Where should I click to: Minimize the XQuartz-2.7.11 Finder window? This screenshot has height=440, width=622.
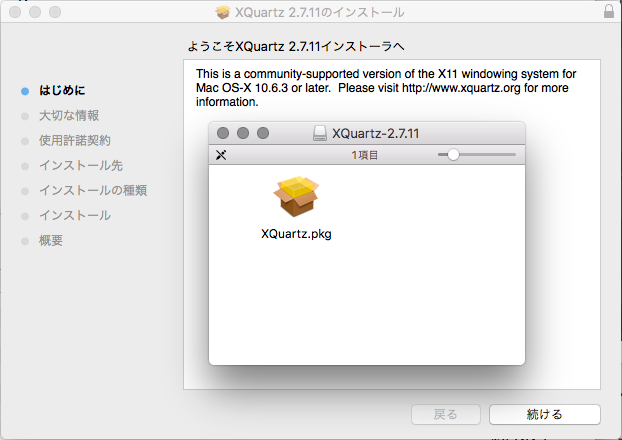coord(243,133)
